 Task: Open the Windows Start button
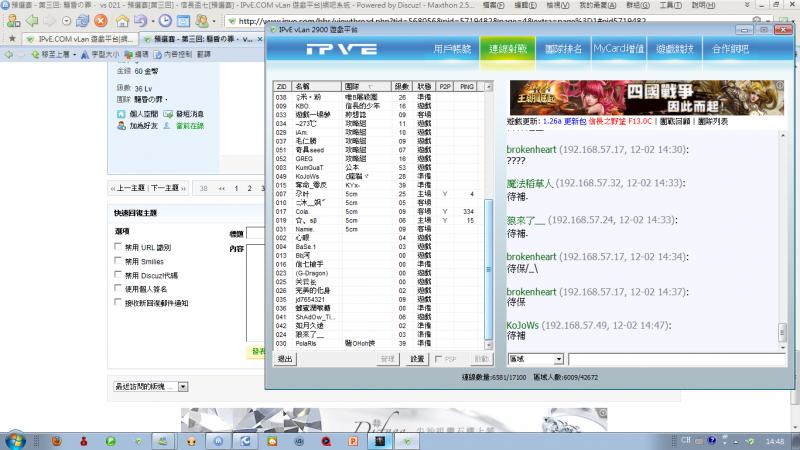[x=17, y=440]
